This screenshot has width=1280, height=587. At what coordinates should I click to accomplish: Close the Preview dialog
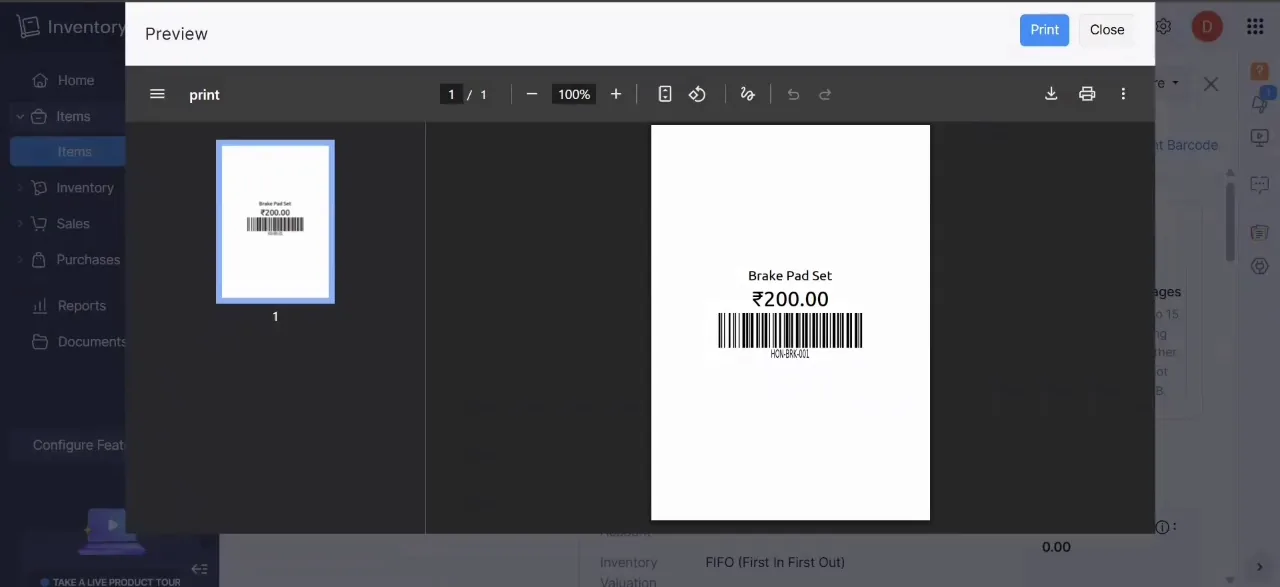1107,30
